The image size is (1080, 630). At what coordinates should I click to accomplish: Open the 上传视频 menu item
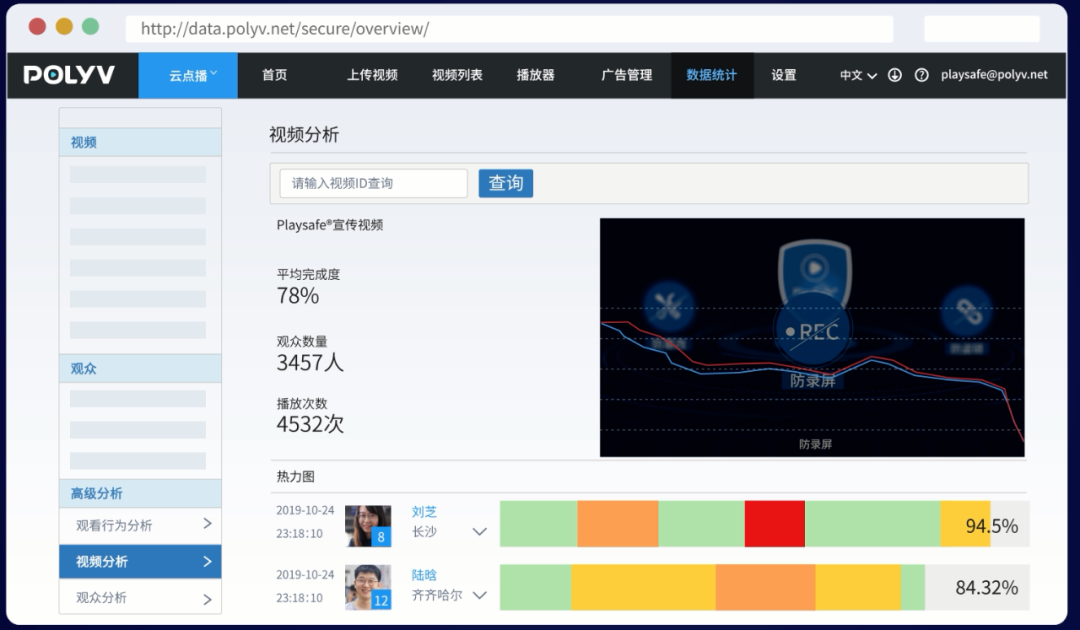(372, 75)
